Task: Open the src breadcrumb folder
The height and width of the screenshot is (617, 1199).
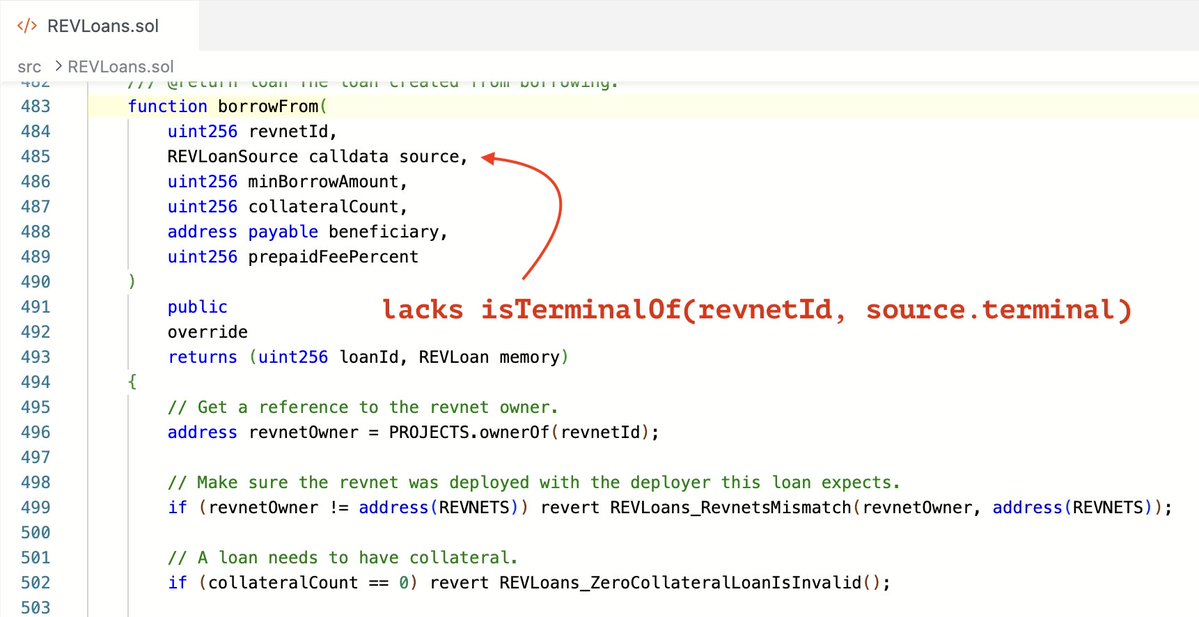Action: [28, 67]
